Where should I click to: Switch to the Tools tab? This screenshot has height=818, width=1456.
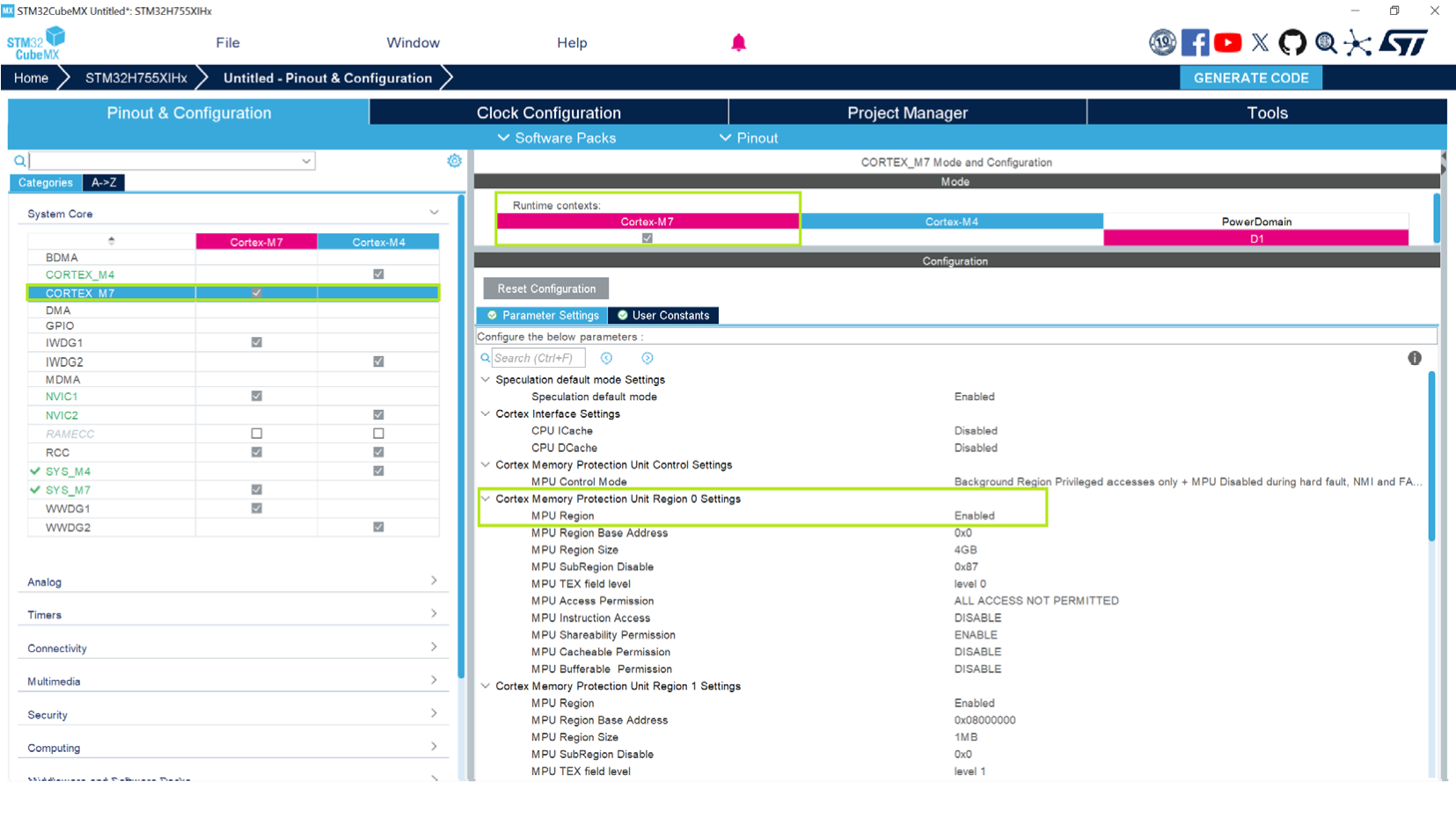tap(1267, 113)
